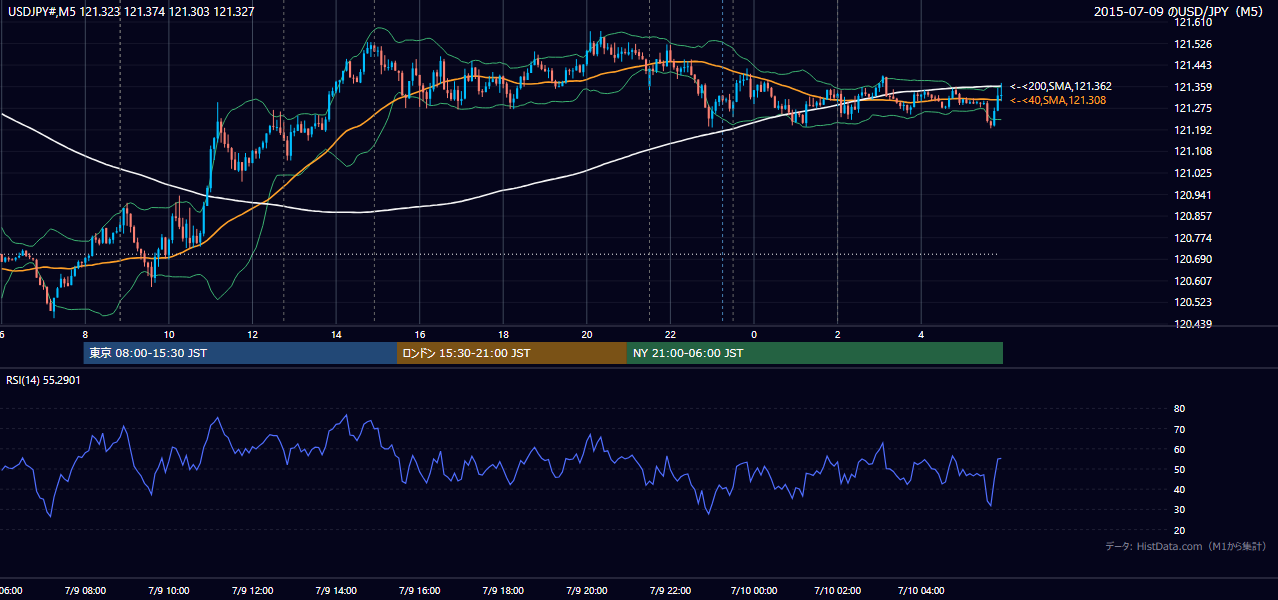The width and height of the screenshot is (1278, 600).
Task: Click price axis value 121.359
Action: (1192, 87)
